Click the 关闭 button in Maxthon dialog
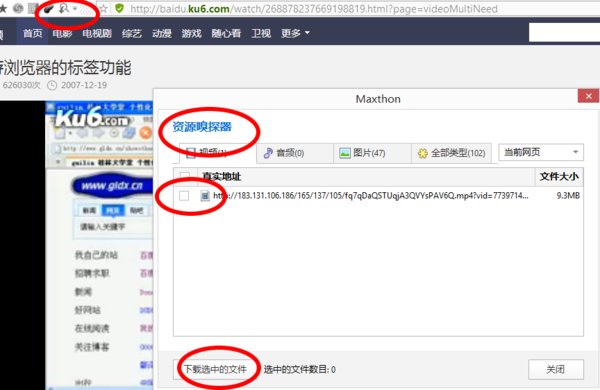Screen dimensions: 600x390 [556, 369]
